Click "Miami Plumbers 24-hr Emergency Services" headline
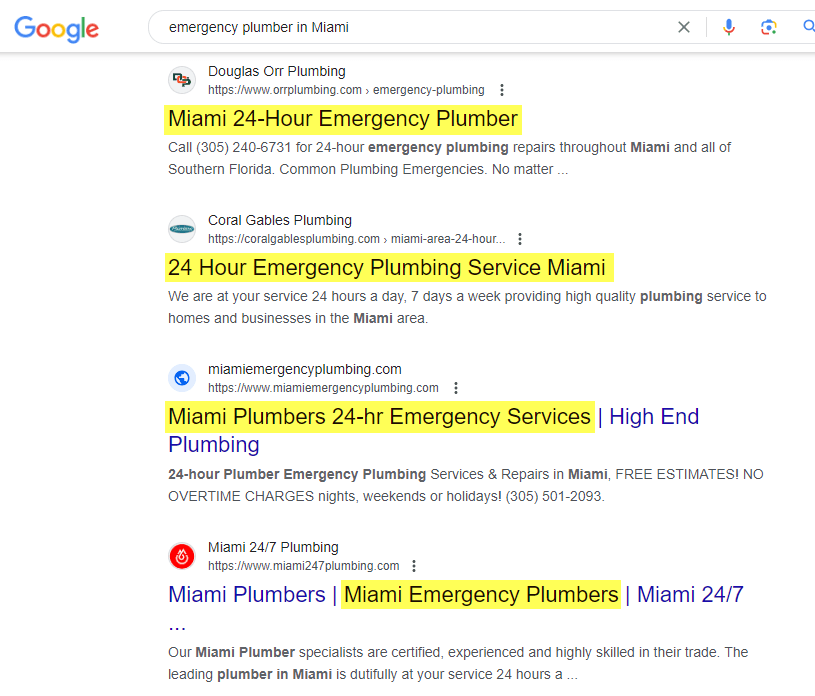This screenshot has width=815, height=696. pyautogui.click(x=380, y=416)
